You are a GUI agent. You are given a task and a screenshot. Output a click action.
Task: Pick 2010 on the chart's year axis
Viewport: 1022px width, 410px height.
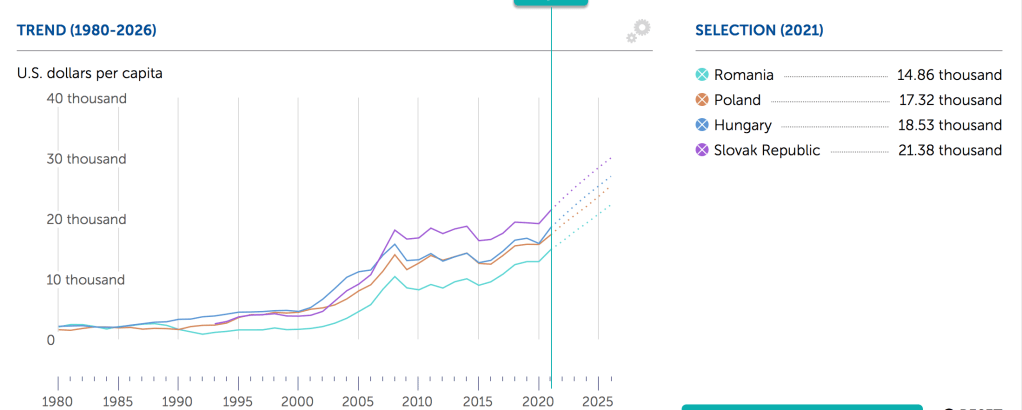(x=417, y=401)
